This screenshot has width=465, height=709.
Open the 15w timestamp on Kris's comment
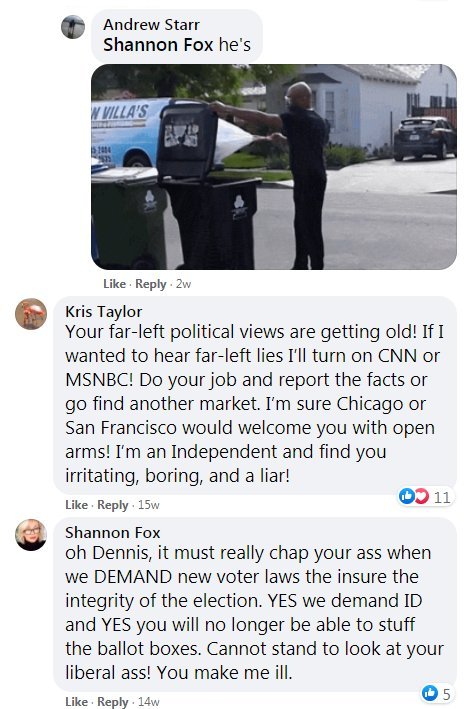[148, 505]
